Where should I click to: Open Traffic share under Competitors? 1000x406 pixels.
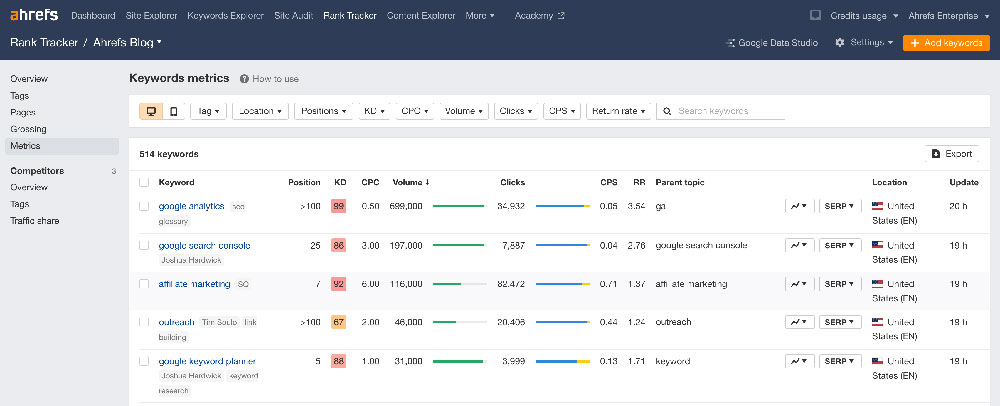tap(34, 221)
